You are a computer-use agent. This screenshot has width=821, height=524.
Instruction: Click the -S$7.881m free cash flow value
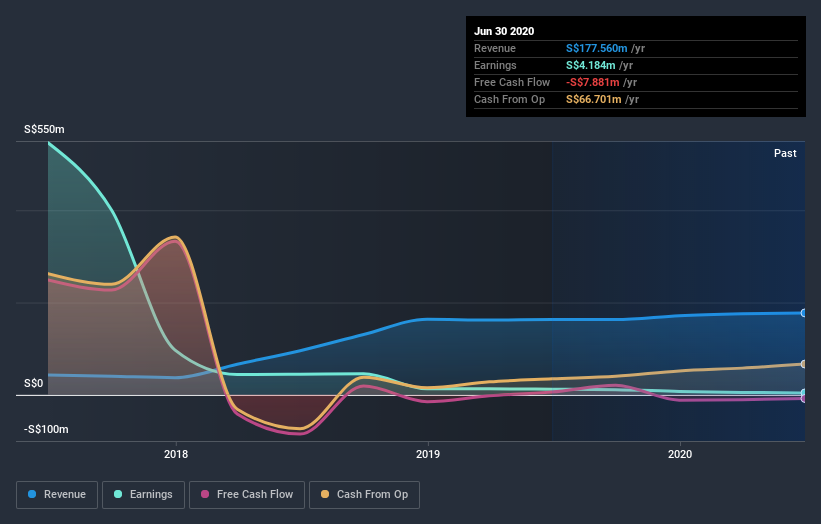coord(593,82)
